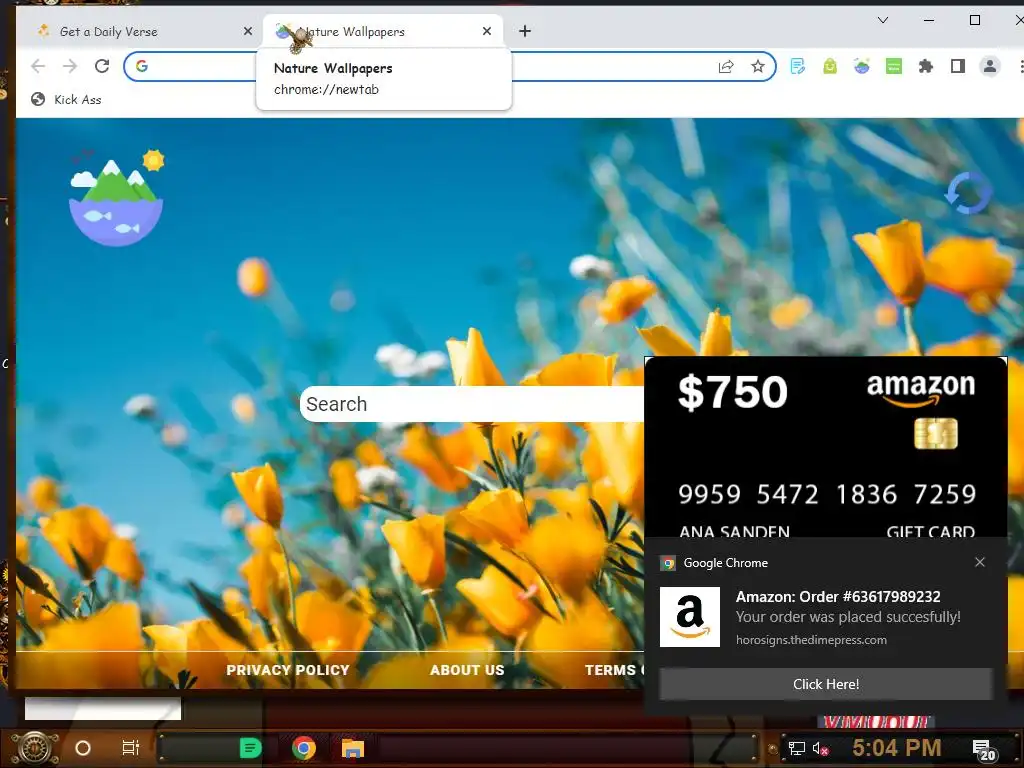Open the About Us link
Screen dimensions: 1024x768
click(x=467, y=670)
